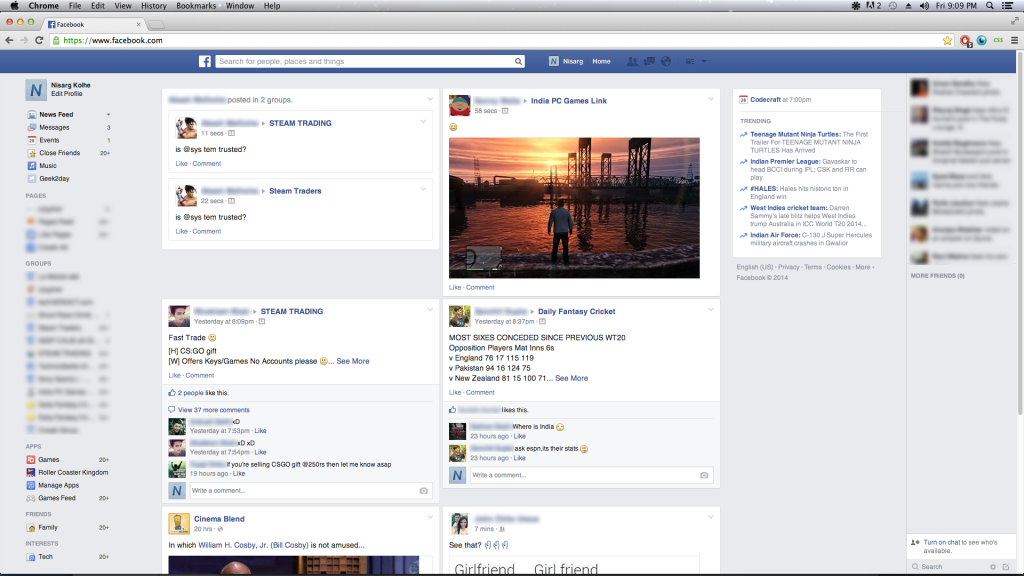Click the Facebook search input field
Screen dimensions: 1024x576
364,61
